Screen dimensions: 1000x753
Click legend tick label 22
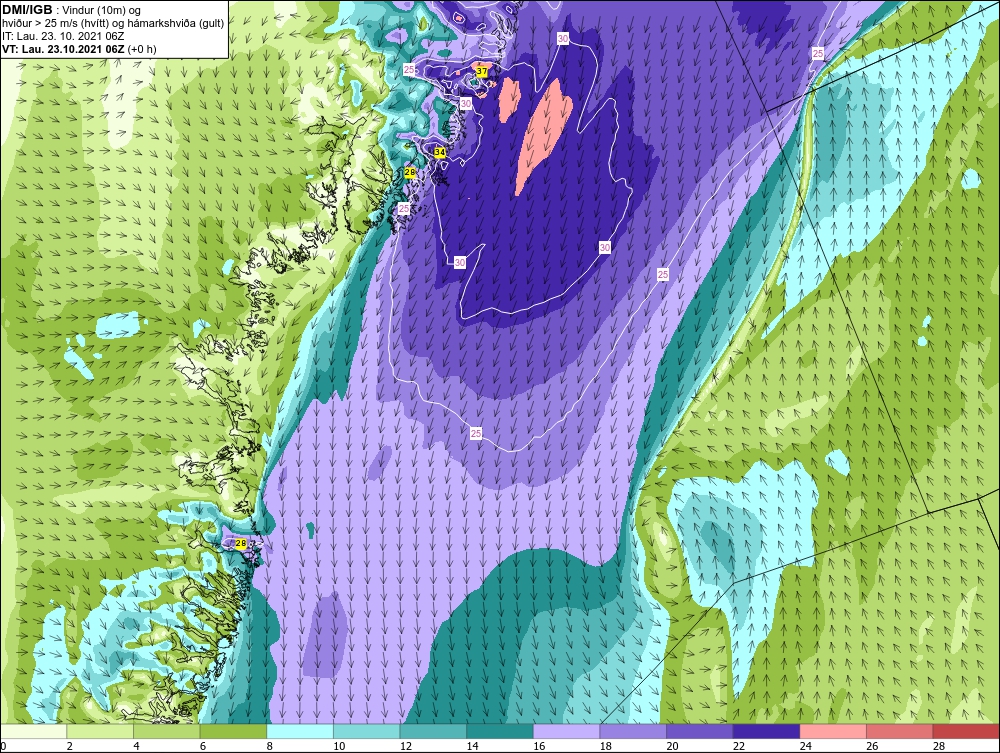click(739, 746)
